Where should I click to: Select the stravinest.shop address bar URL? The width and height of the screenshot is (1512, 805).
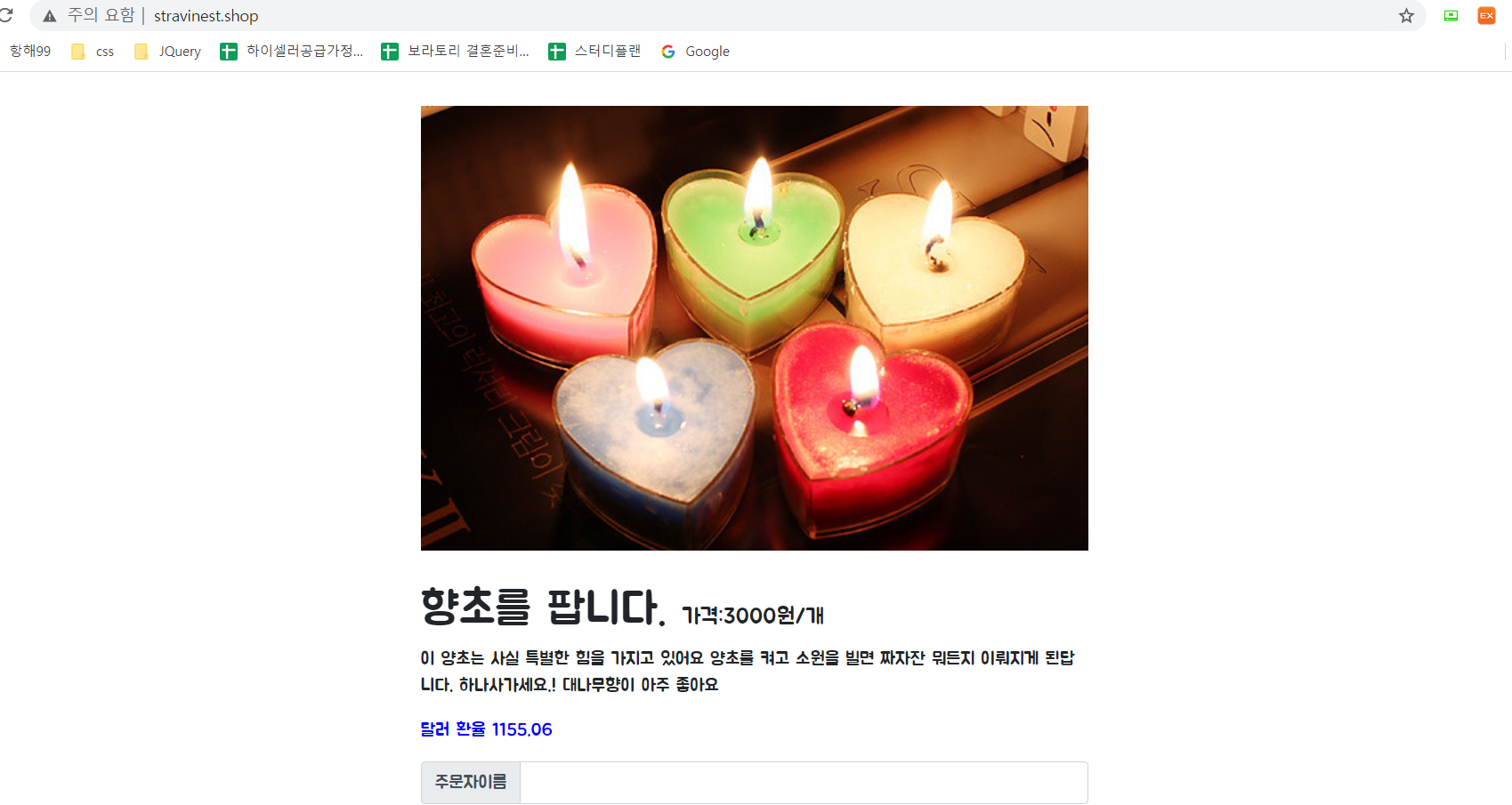[206, 16]
